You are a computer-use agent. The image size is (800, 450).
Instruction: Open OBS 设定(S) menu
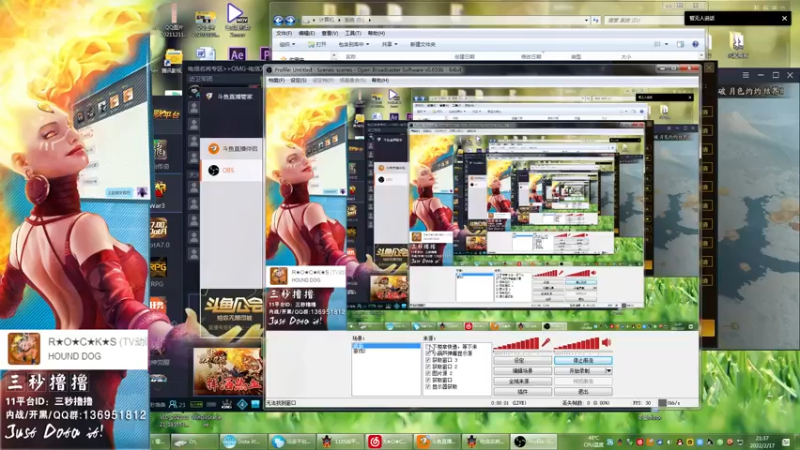[x=298, y=81]
